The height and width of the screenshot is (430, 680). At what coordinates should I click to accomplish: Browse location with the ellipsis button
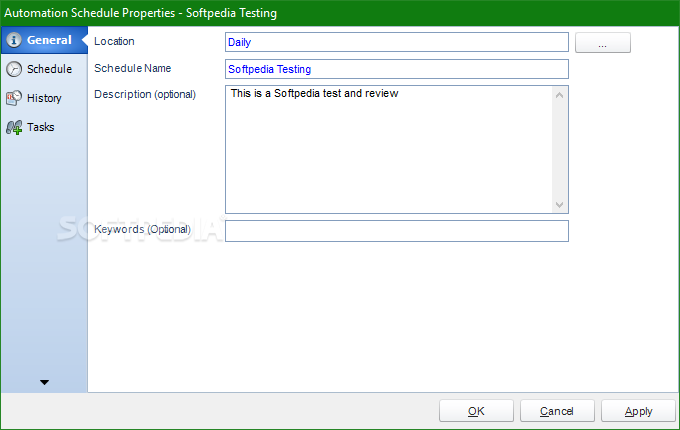(603, 42)
